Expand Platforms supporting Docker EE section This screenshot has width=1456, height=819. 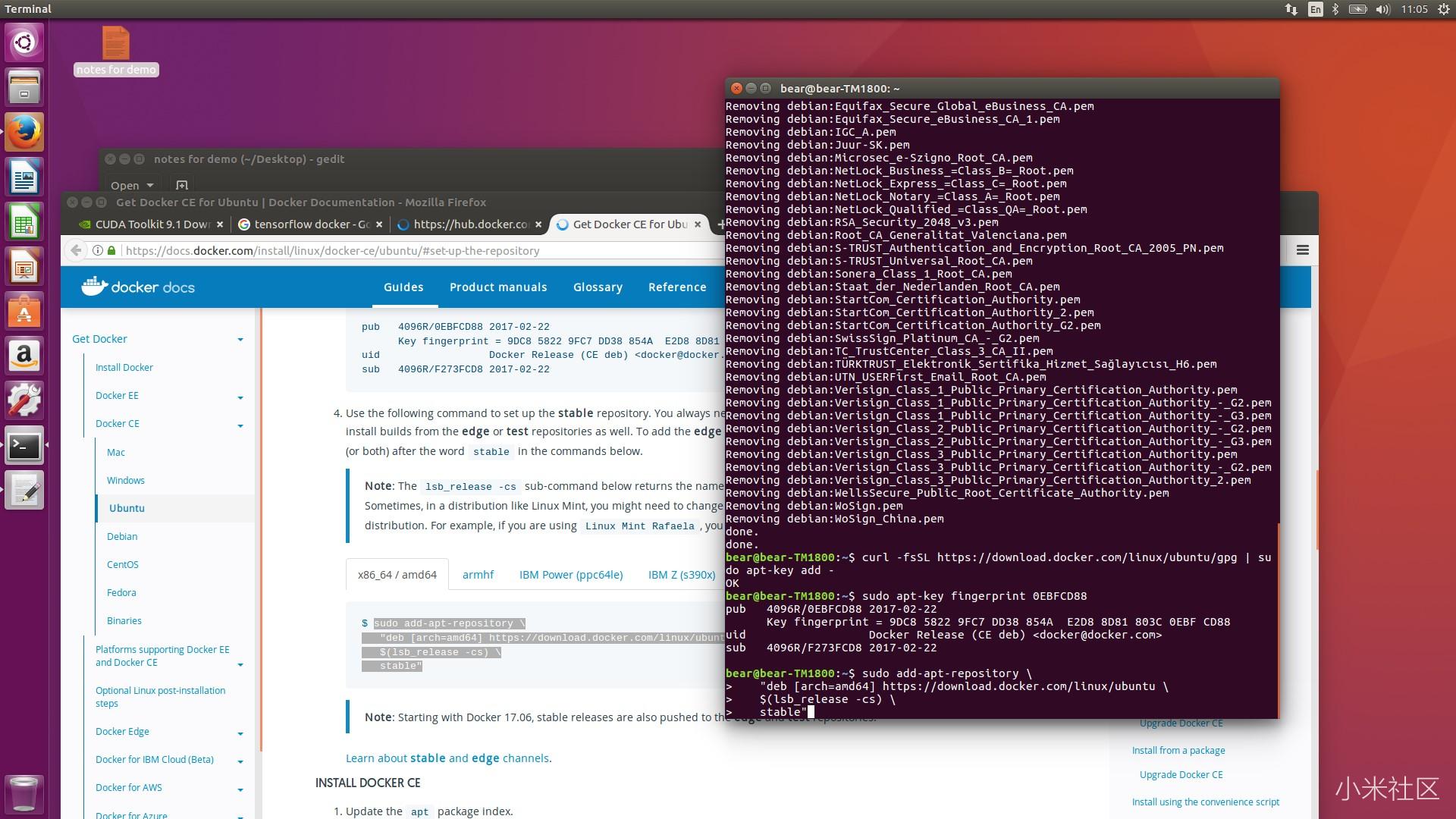click(x=240, y=665)
